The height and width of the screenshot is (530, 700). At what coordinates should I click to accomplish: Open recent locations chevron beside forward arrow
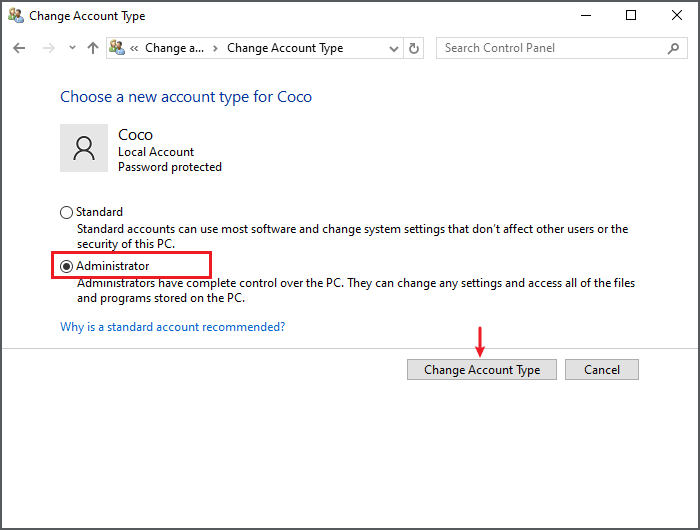pyautogui.click(x=72, y=47)
